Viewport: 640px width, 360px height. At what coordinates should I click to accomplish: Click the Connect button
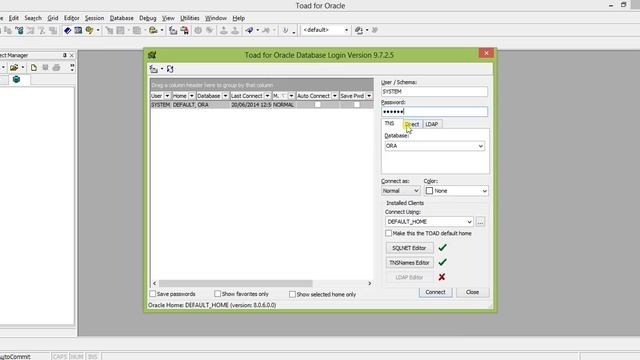(x=435, y=292)
